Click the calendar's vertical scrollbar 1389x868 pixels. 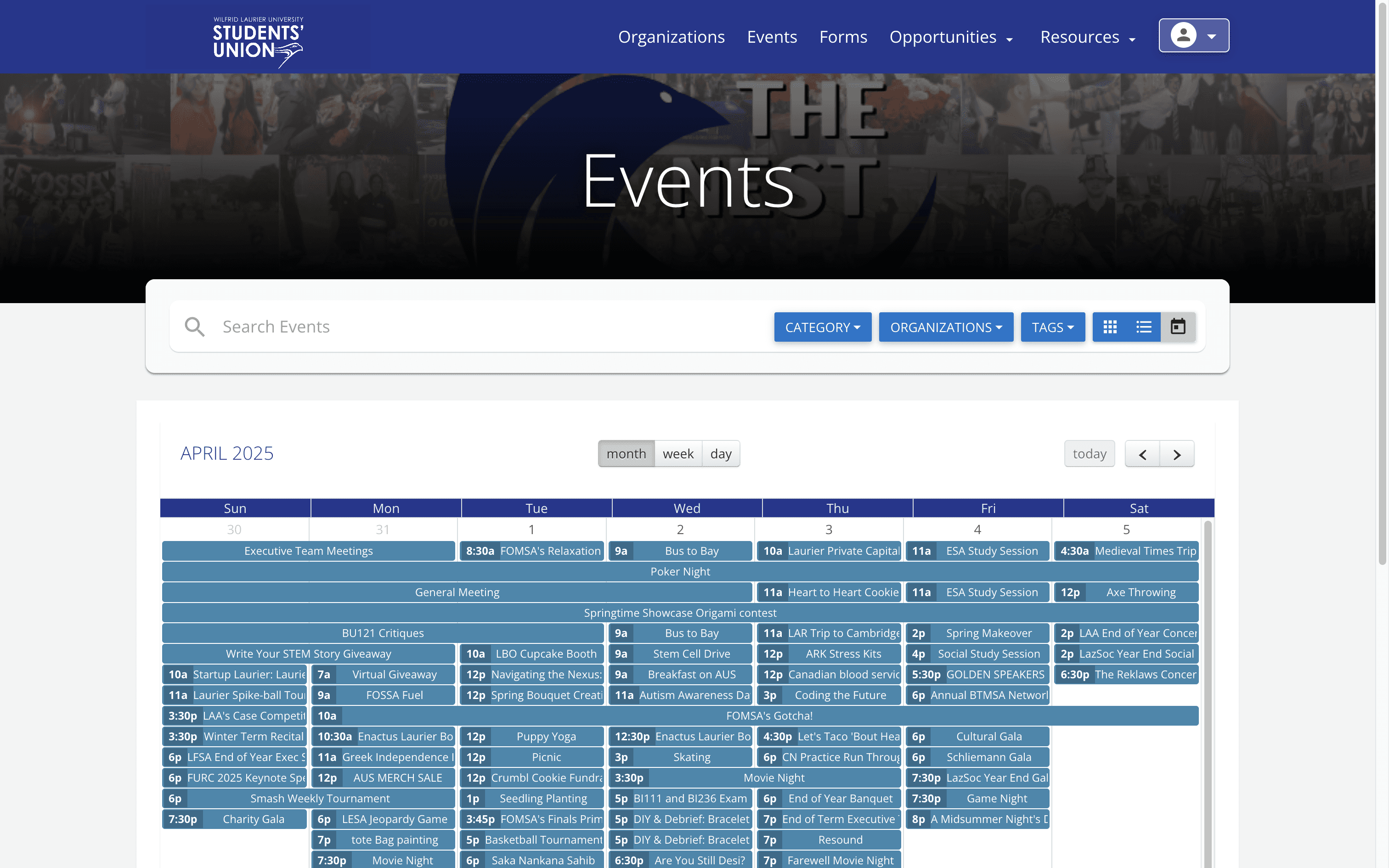[1208, 689]
